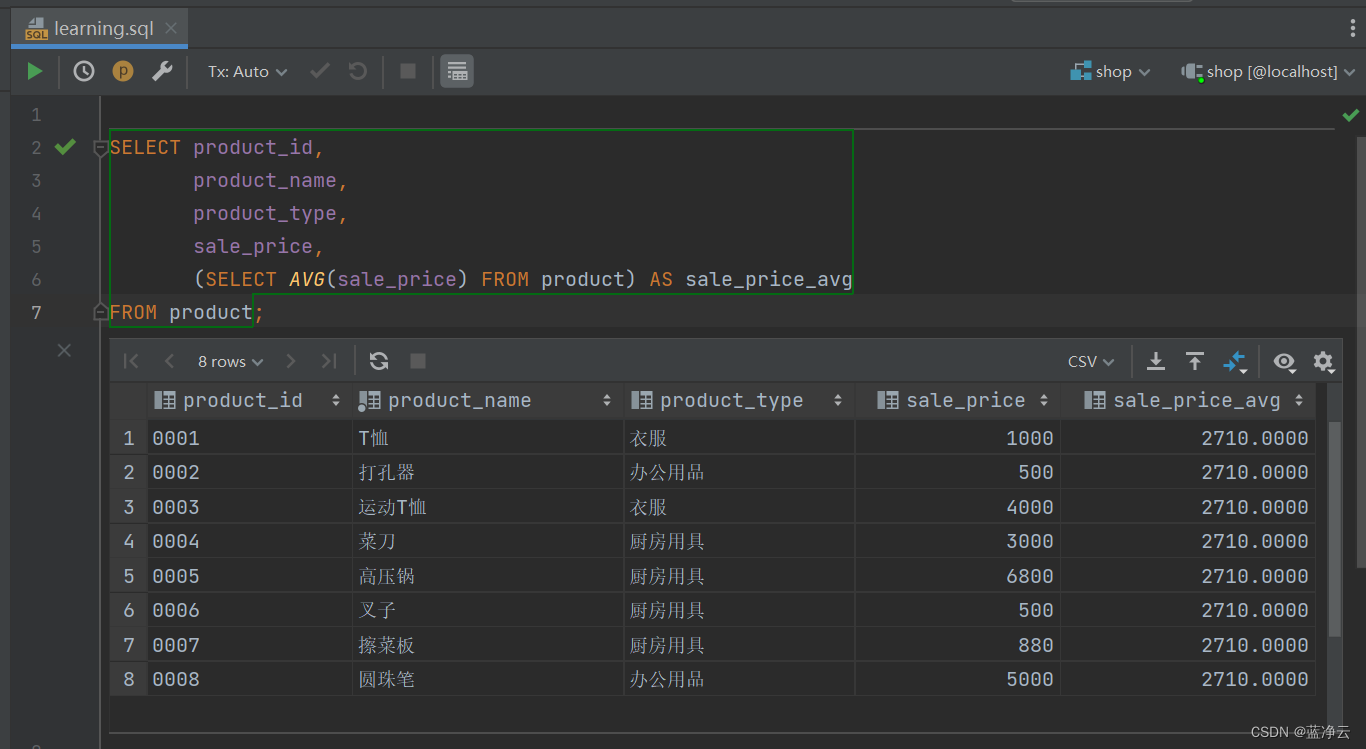Screen dimensions: 1366x749
Task: Go to first page of results
Action: coord(131,361)
